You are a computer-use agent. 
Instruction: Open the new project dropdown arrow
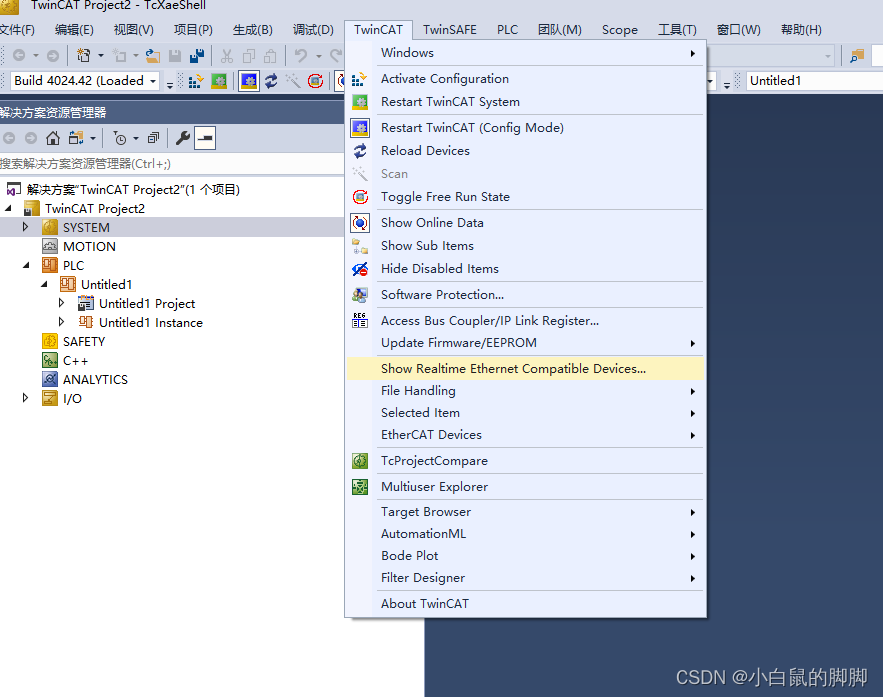[101, 55]
